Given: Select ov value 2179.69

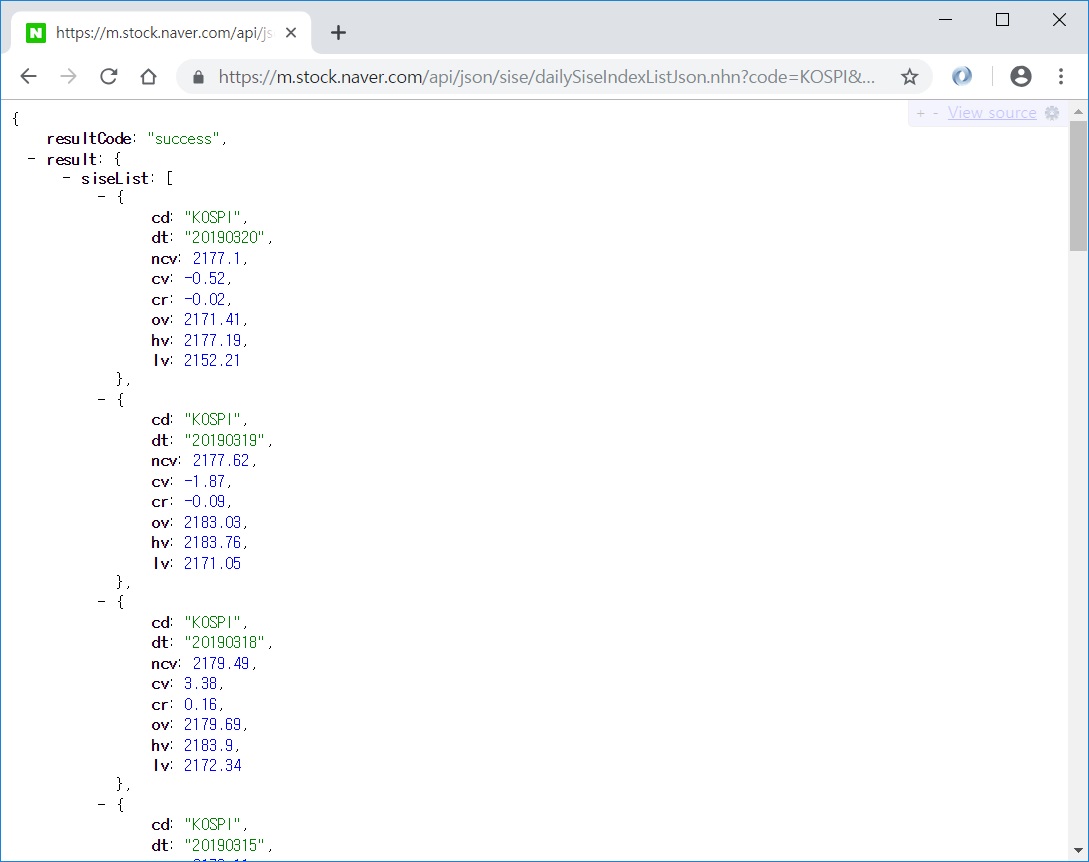Looking at the screenshot, I should click(212, 724).
